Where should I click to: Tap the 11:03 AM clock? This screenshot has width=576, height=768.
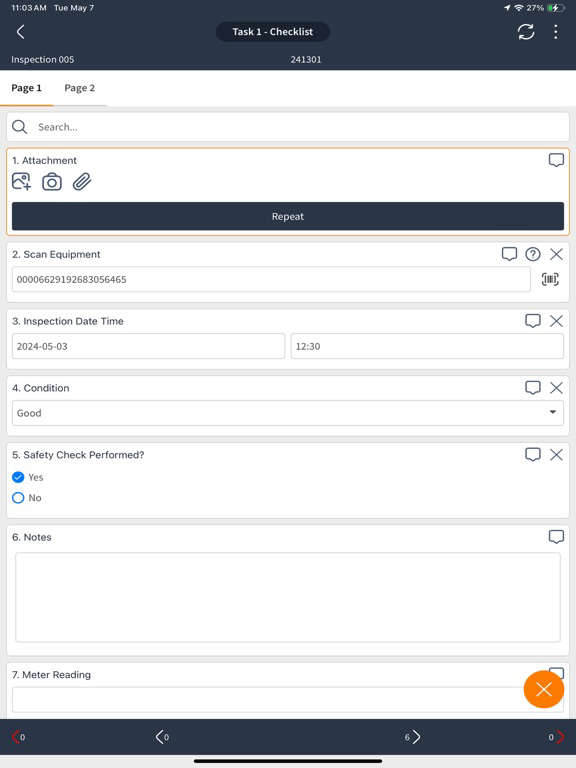[29, 8]
